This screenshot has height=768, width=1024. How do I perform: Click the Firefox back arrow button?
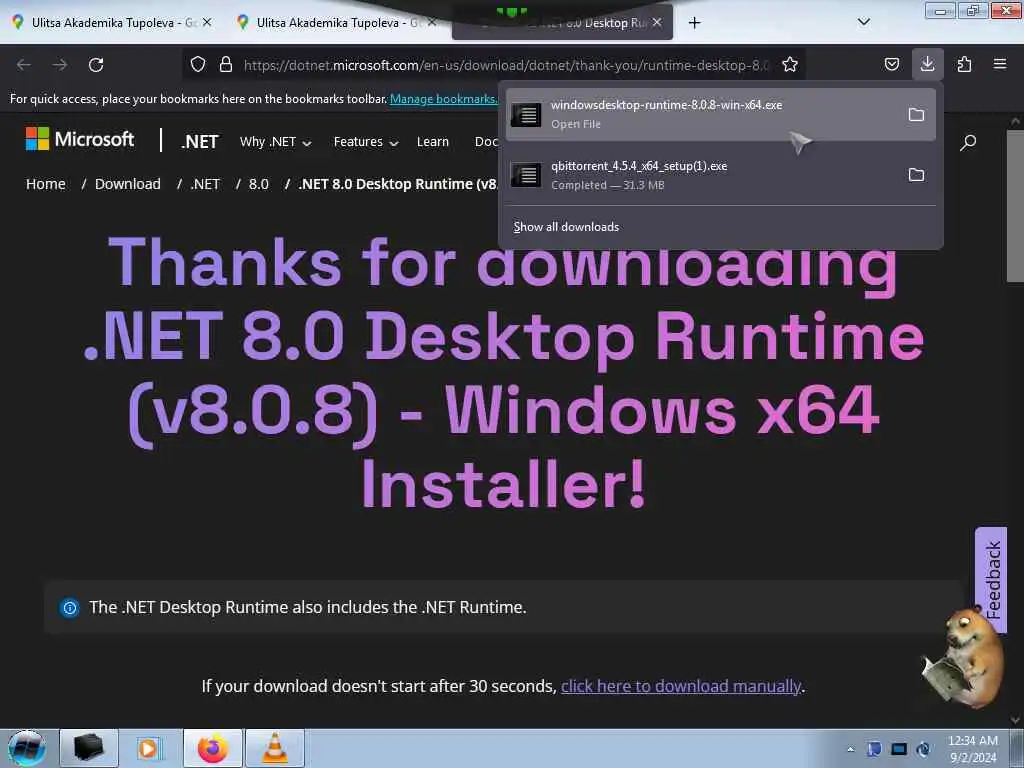24,65
